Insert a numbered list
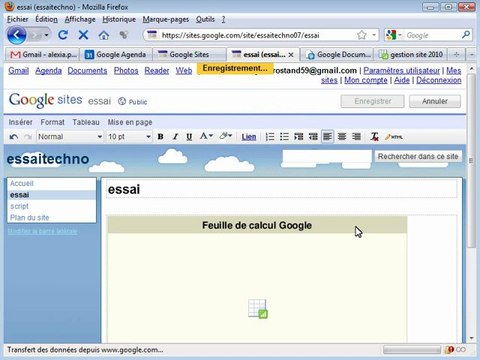 click(270, 137)
